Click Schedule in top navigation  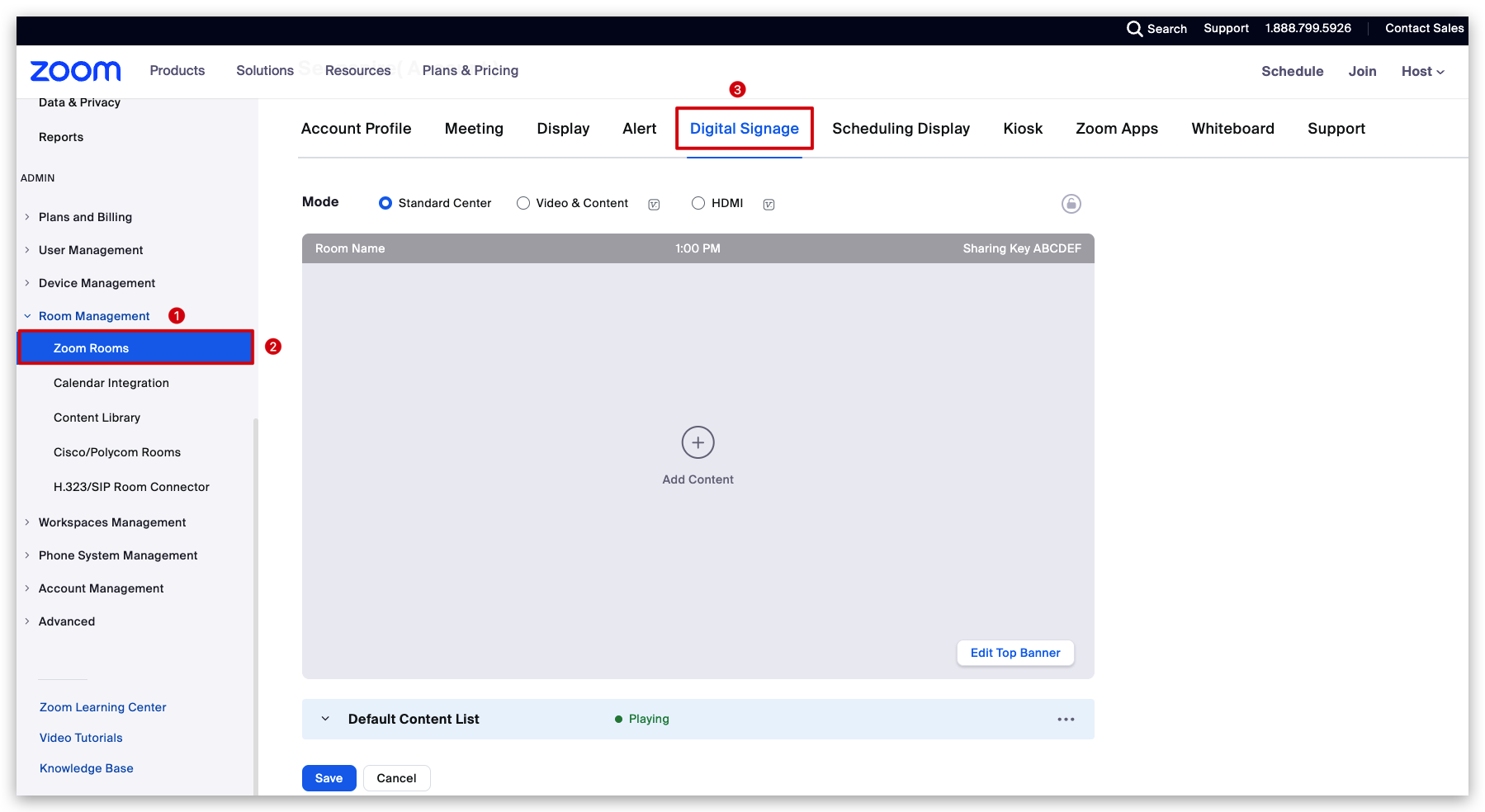[x=1292, y=72]
